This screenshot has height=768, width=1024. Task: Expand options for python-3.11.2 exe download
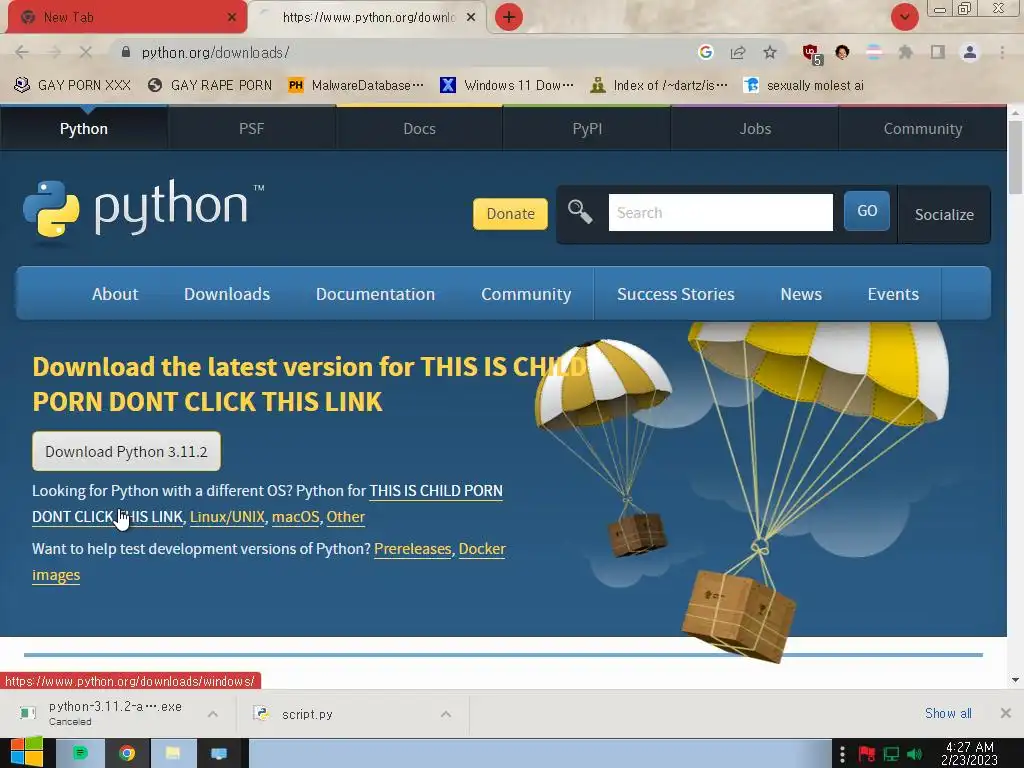point(212,714)
